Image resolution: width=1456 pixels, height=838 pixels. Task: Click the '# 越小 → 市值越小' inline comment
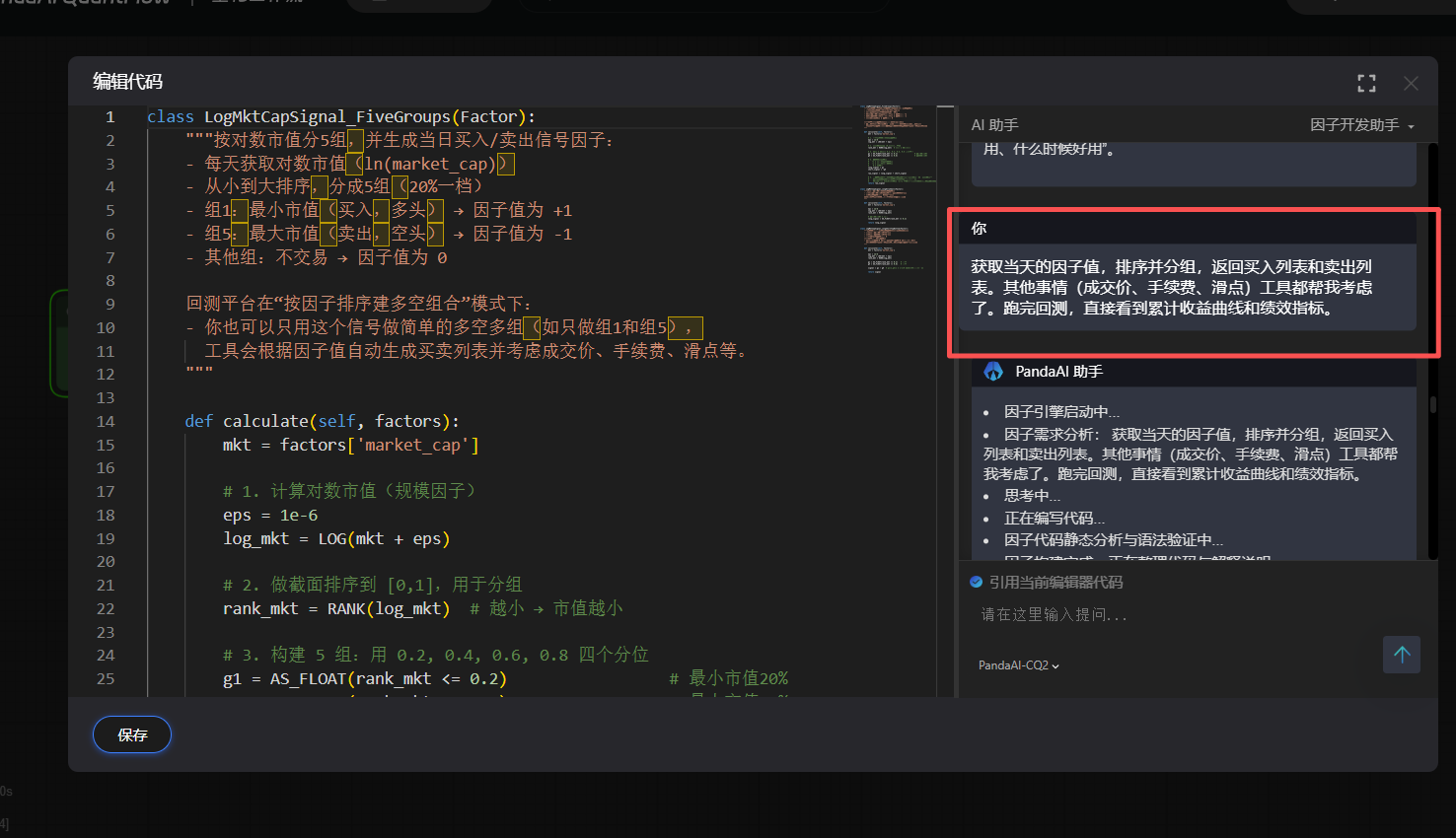(546, 609)
